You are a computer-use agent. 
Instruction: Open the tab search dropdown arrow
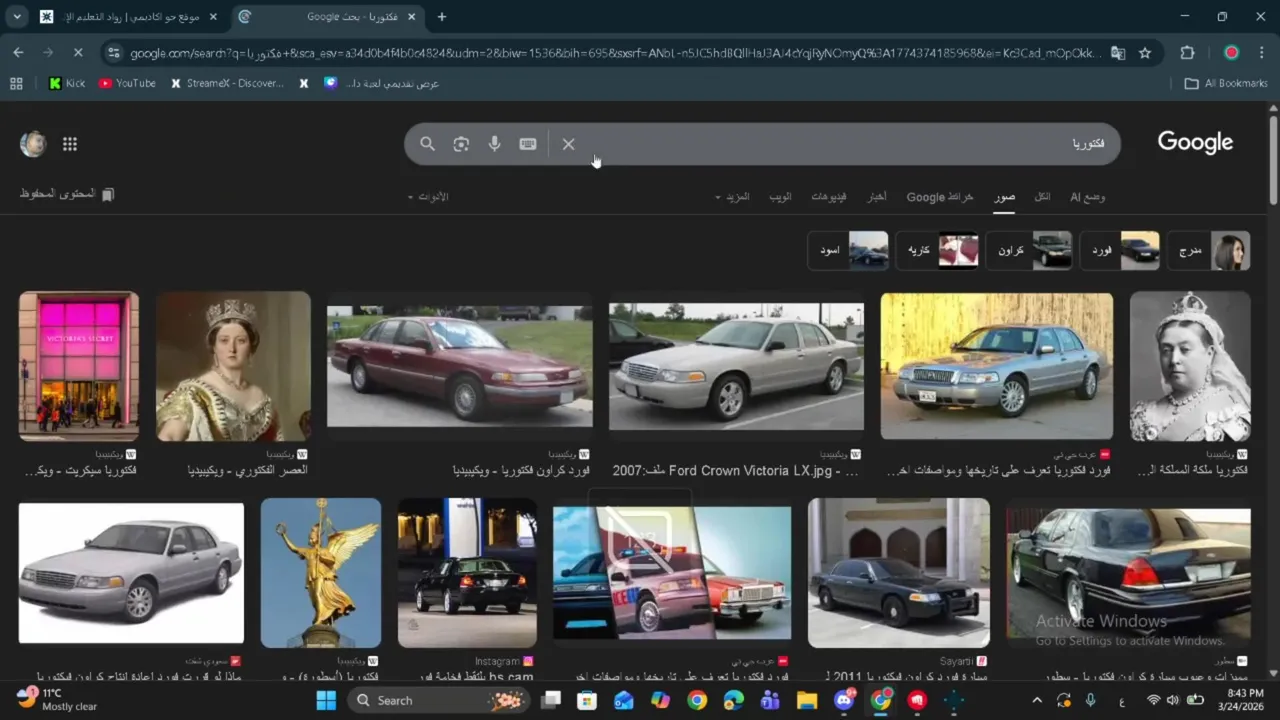[x=17, y=17]
